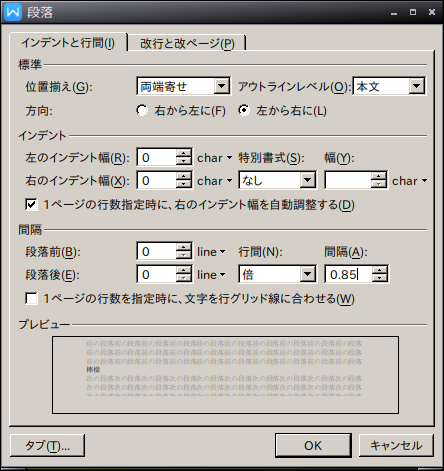Viewport: 444px width, 471px height.
Task: Decrease 右のインデント幅 with down arrow
Action: (x=184, y=184)
